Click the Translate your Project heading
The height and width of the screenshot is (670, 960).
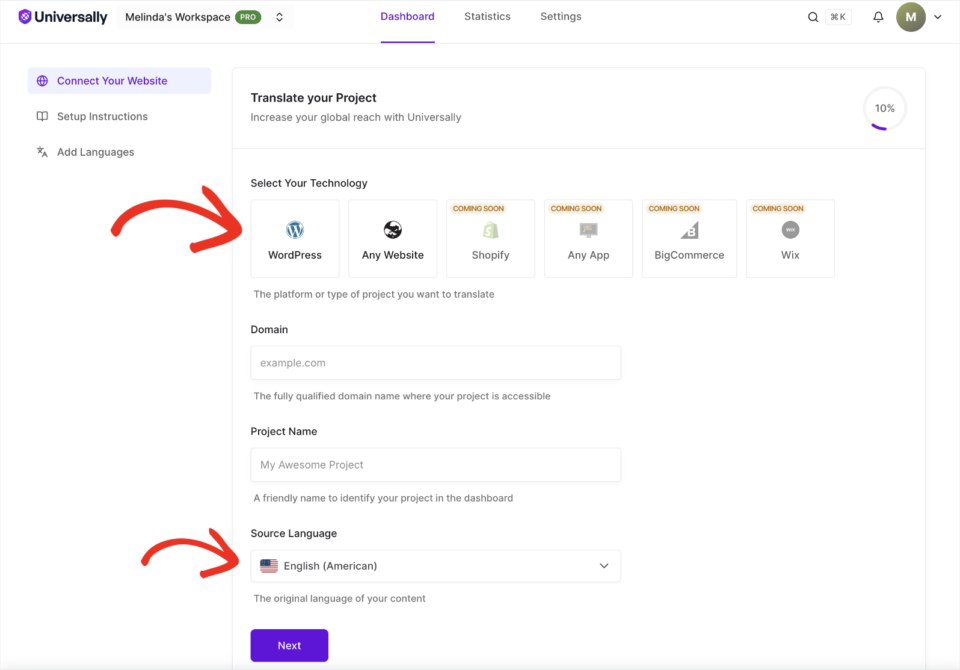click(313, 98)
